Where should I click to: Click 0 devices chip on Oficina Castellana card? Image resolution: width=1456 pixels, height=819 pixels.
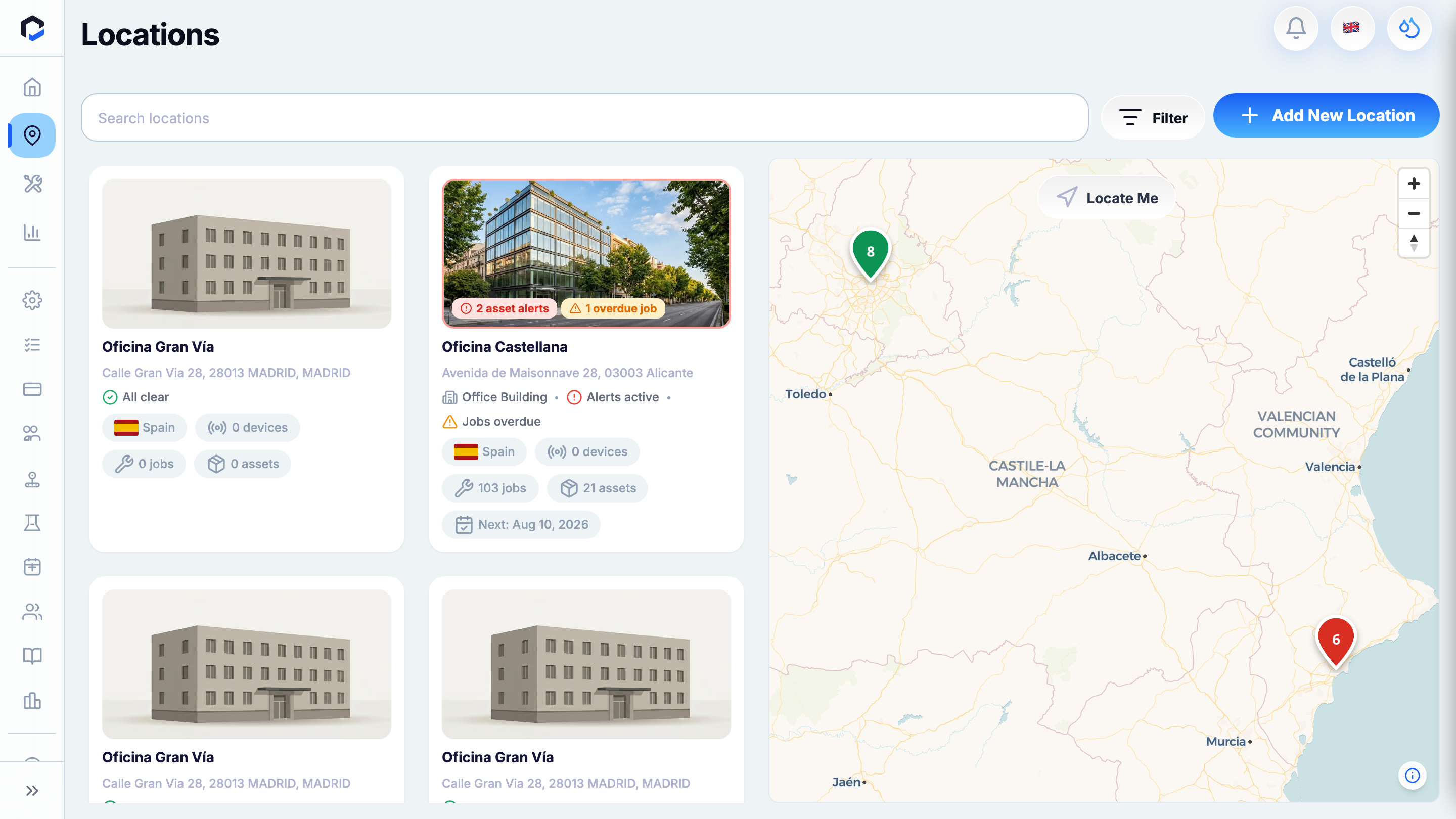pyautogui.click(x=587, y=451)
